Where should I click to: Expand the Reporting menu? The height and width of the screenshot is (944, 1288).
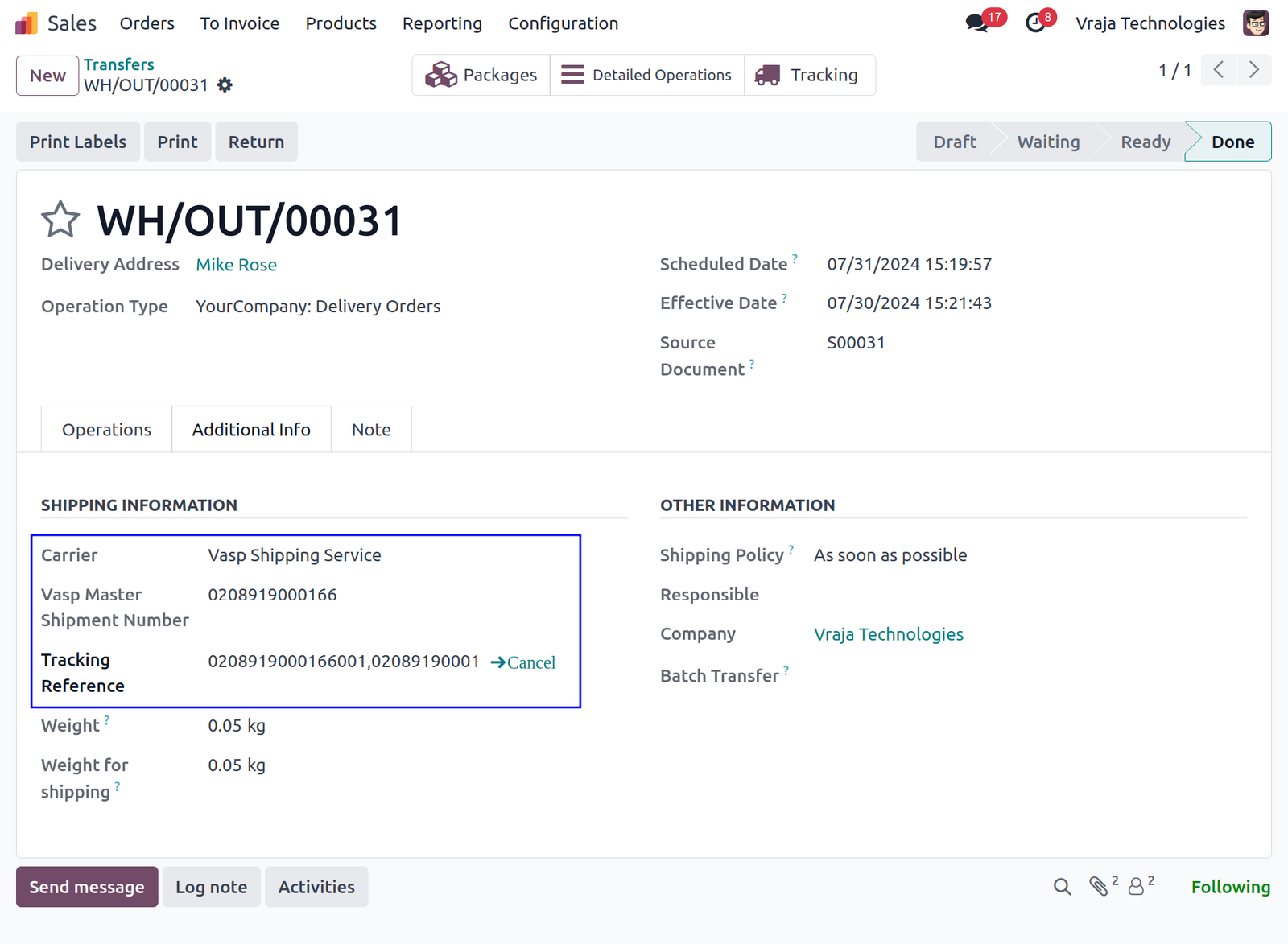(x=442, y=23)
